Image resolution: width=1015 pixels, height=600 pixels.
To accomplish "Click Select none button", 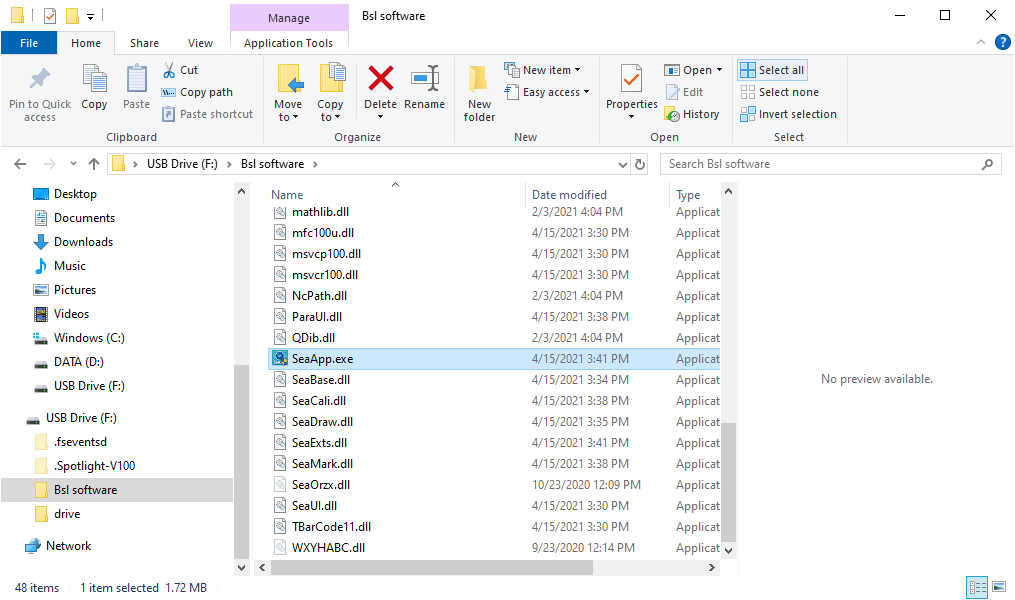I will [x=779, y=92].
